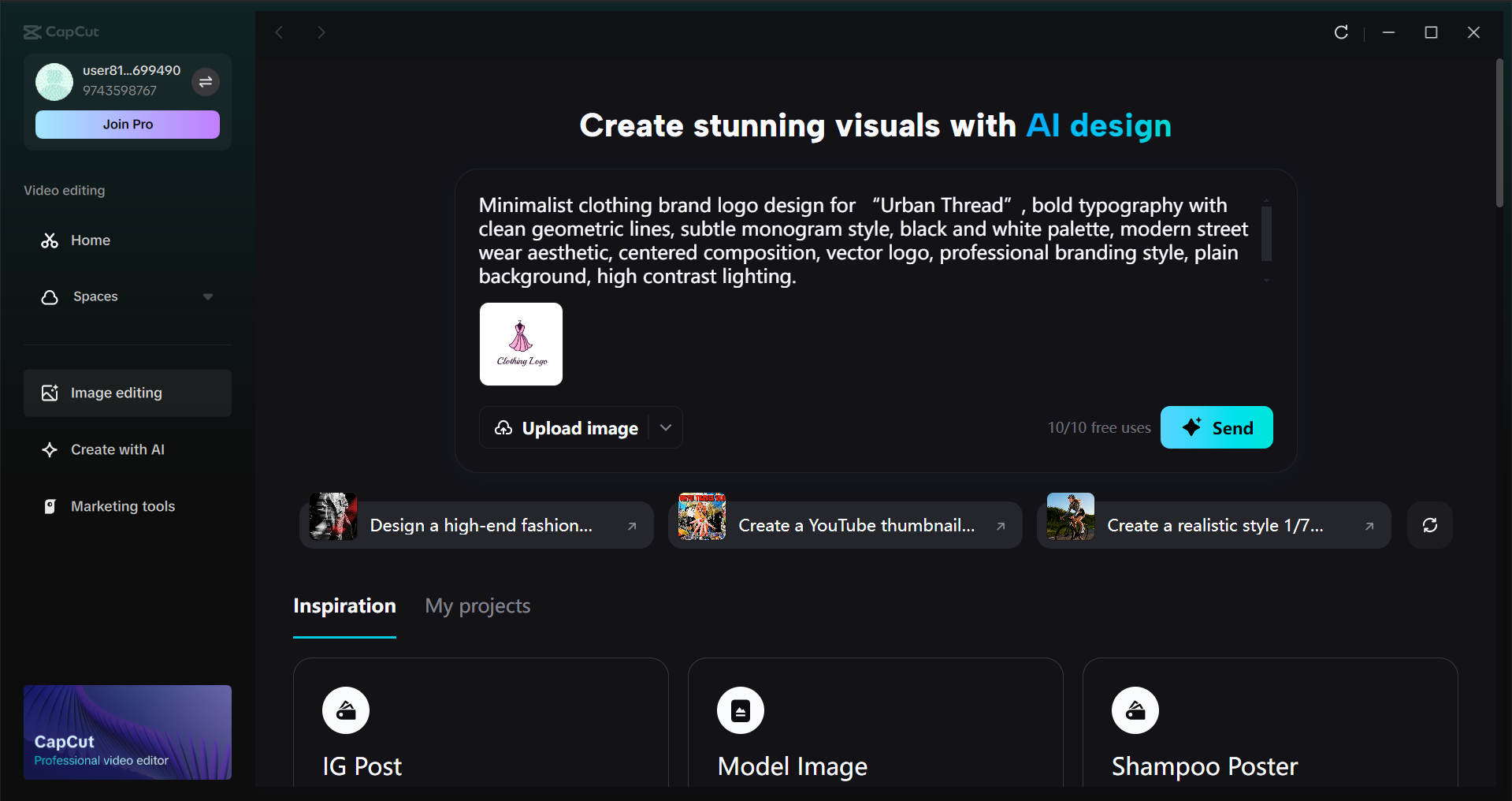The image size is (1512, 801).
Task: Click the CapCut logo in sidebar
Action: point(61,32)
